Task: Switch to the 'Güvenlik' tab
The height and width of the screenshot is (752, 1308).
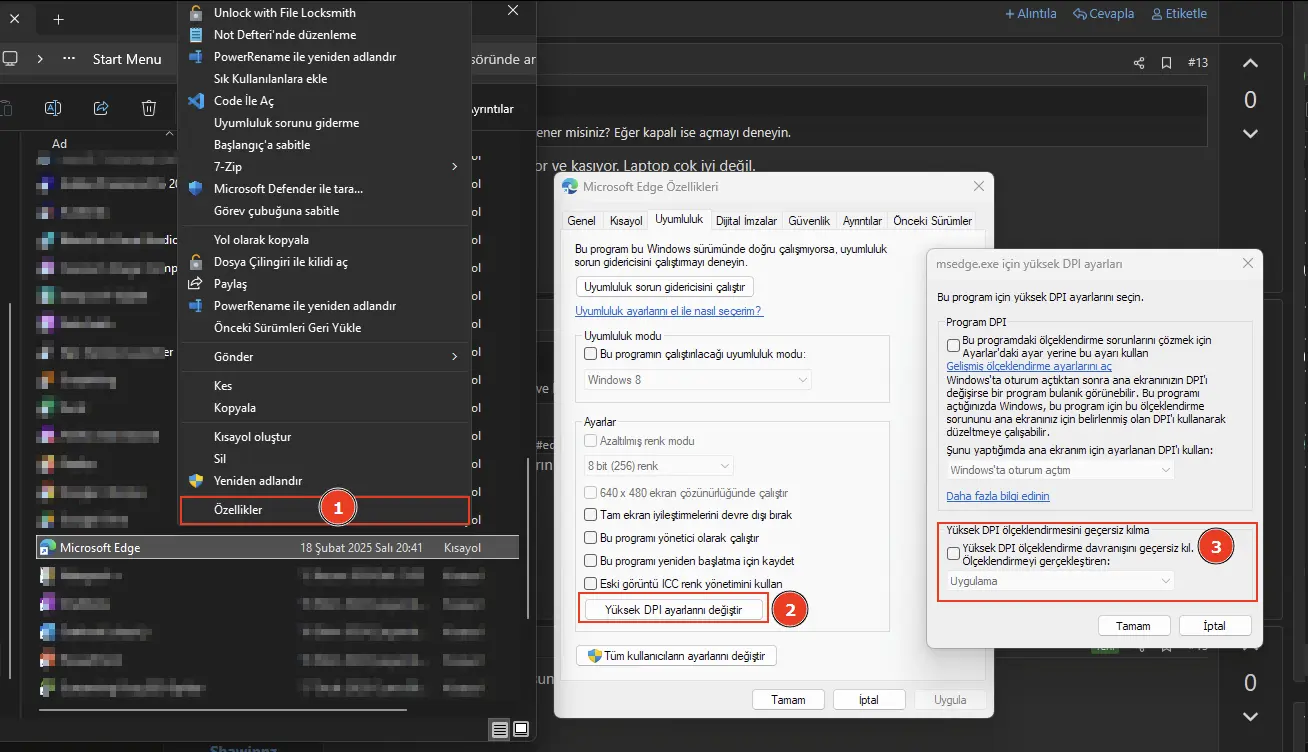Action: [x=809, y=221]
